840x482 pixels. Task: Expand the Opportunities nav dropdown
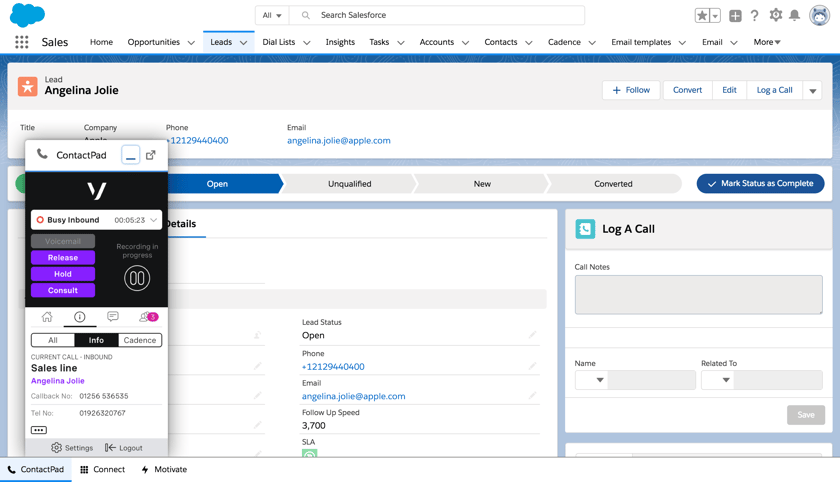[191, 43]
